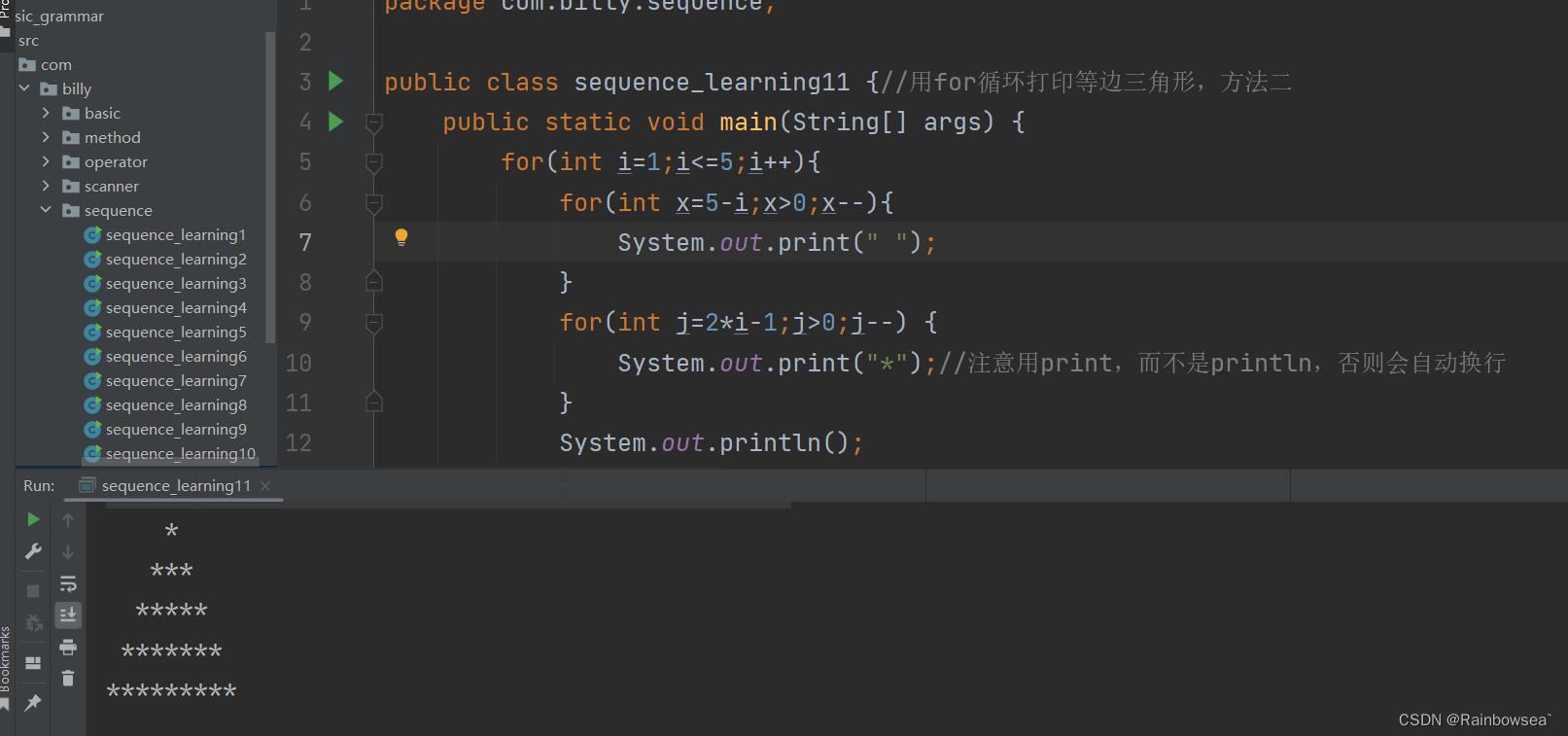Image resolution: width=1568 pixels, height=736 pixels.
Task: Open sequence_learning1 class file
Action: 165,234
